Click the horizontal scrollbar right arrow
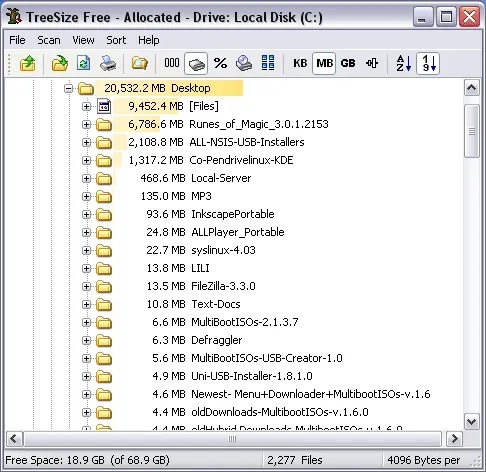This screenshot has width=486, height=472. click(454, 439)
